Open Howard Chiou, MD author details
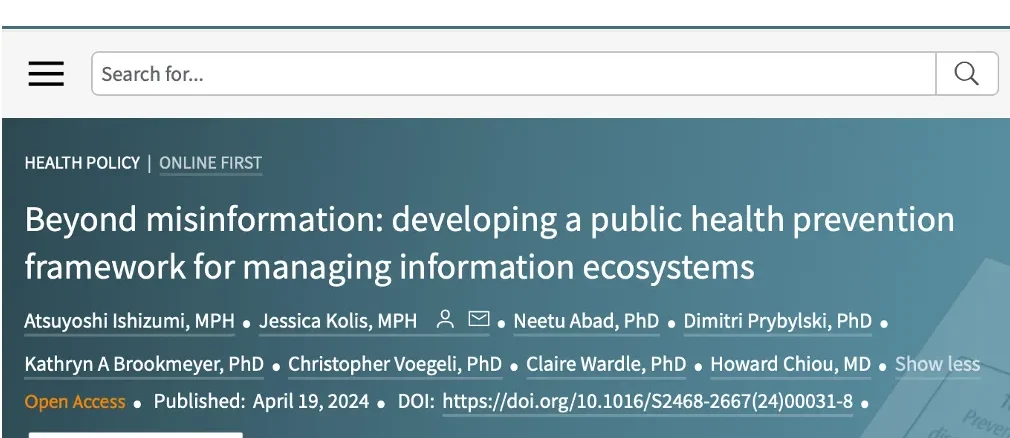 pyautogui.click(x=790, y=364)
